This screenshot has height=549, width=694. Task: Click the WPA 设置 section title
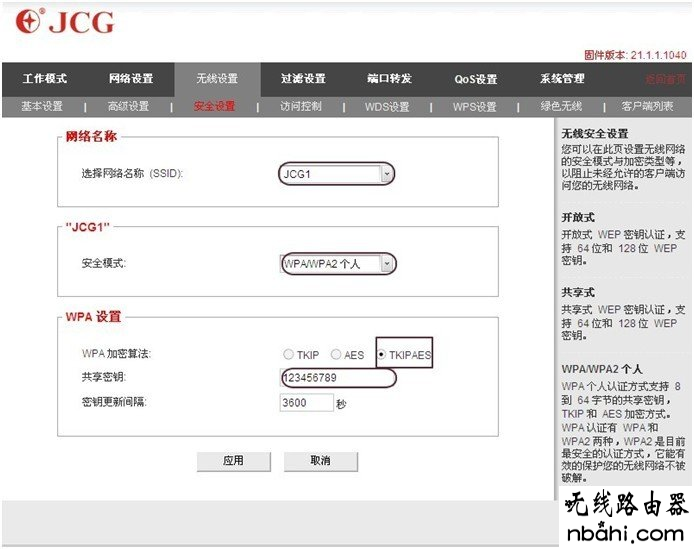click(x=93, y=317)
